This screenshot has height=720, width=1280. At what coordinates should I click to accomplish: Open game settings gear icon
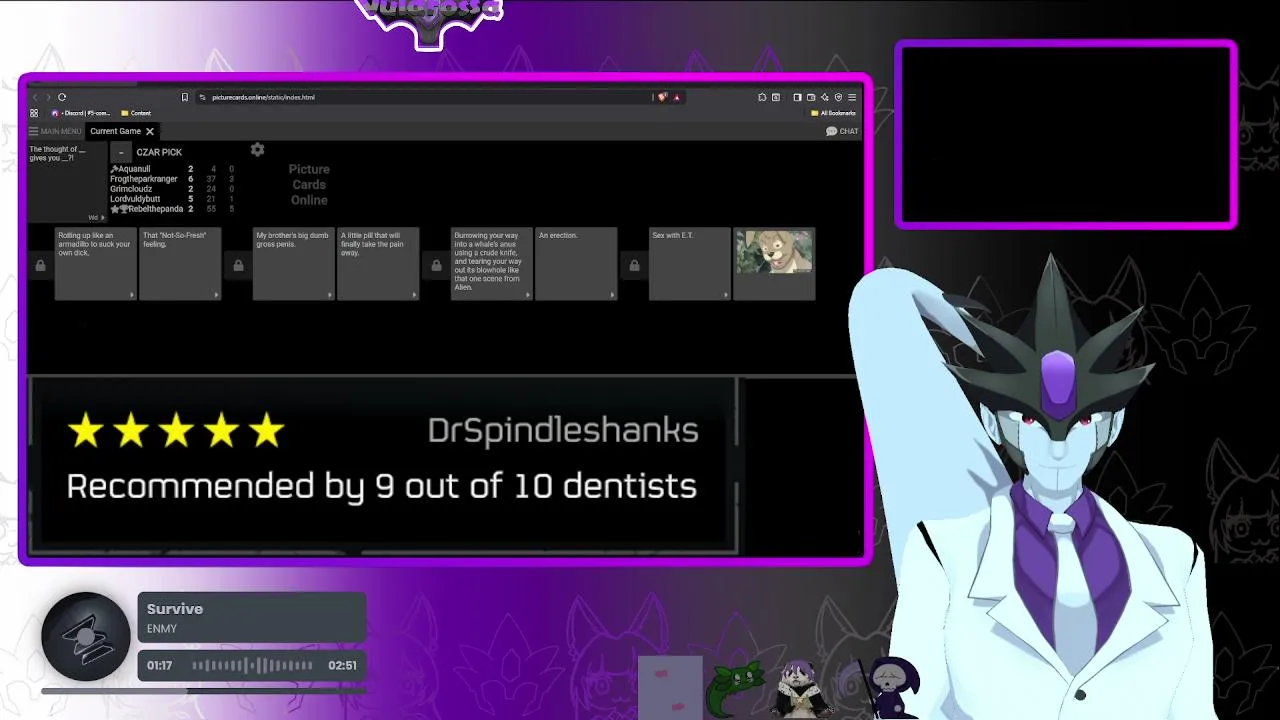[257, 149]
